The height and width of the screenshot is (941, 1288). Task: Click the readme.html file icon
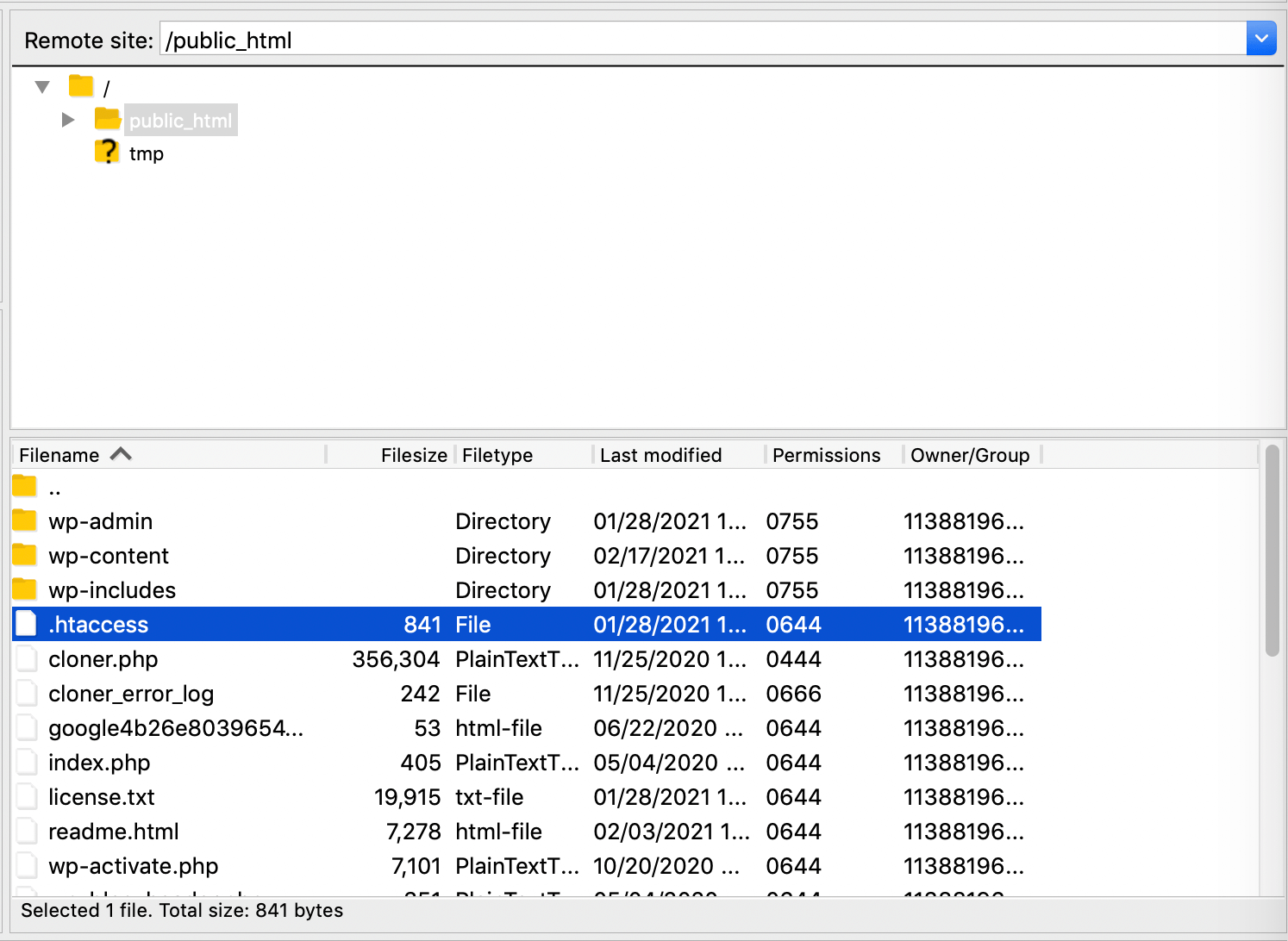point(27,831)
